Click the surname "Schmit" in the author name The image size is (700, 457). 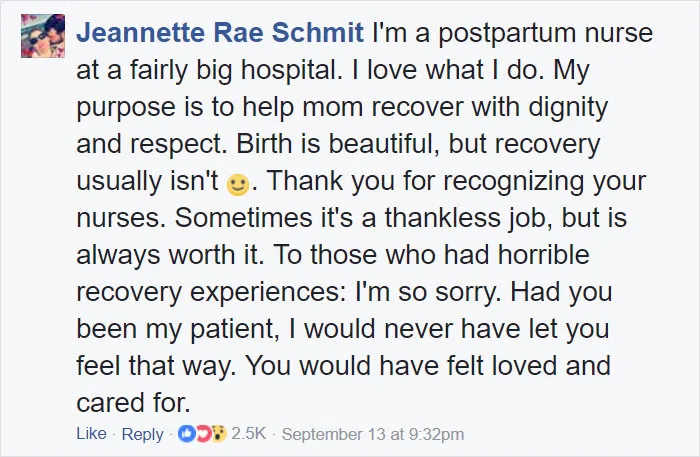click(317, 33)
